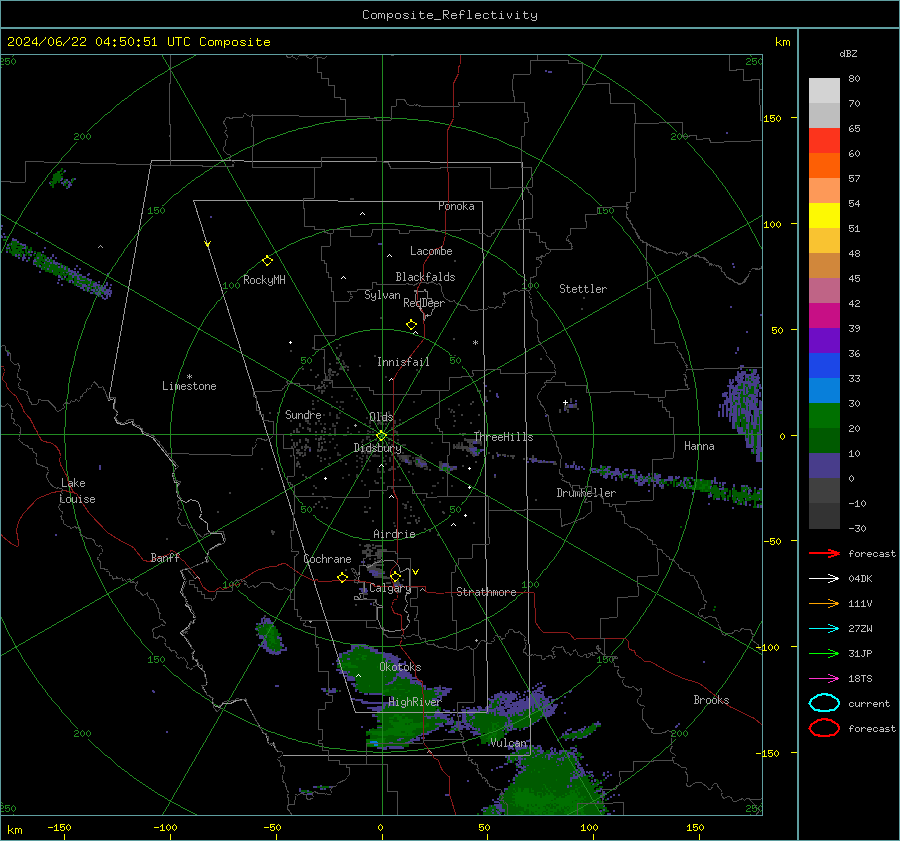Click the yellow diamond marker under Cochrane
Screen dimensions: 900x841
click(342, 577)
